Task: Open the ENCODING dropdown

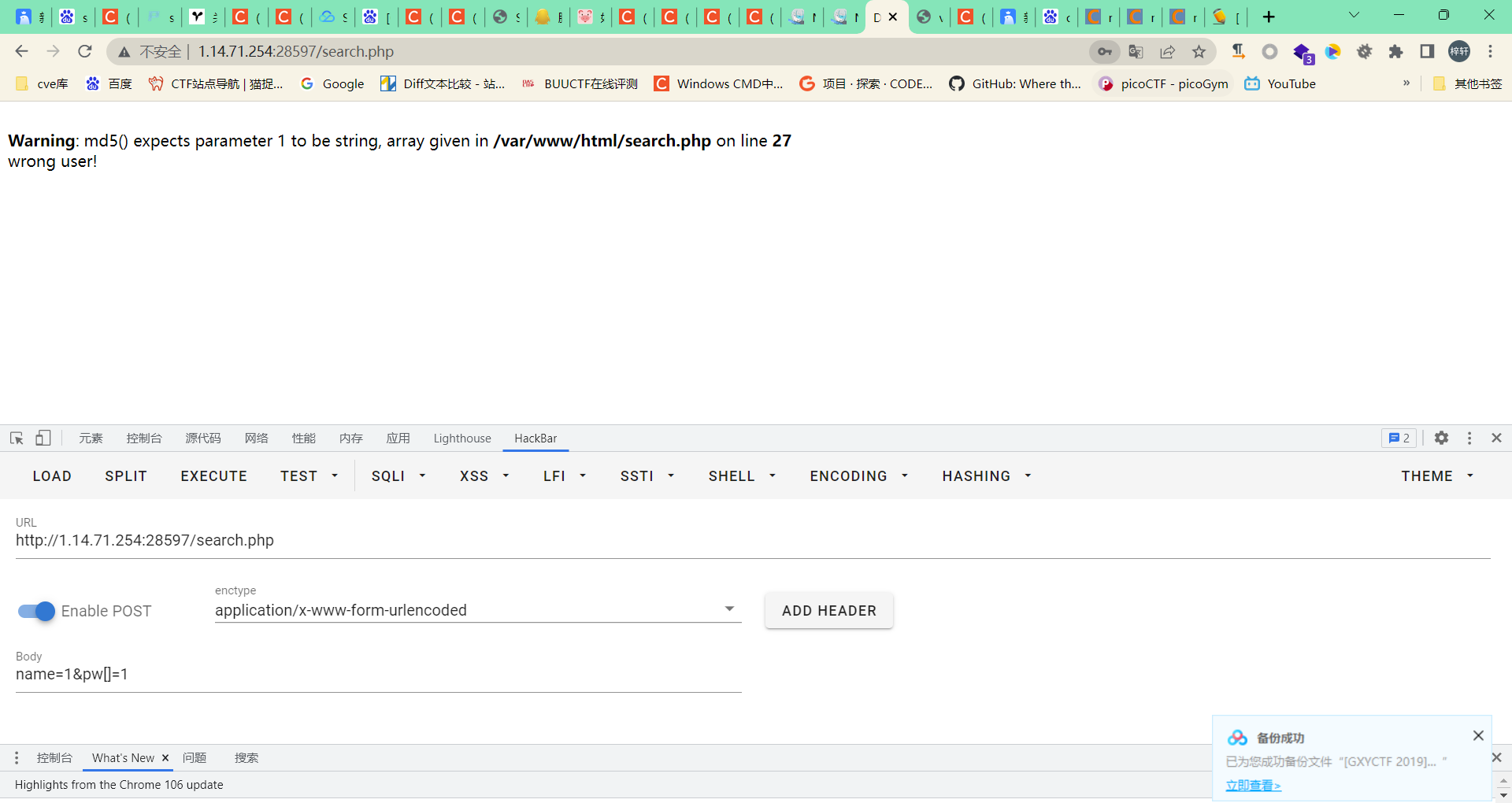Action: coord(858,476)
